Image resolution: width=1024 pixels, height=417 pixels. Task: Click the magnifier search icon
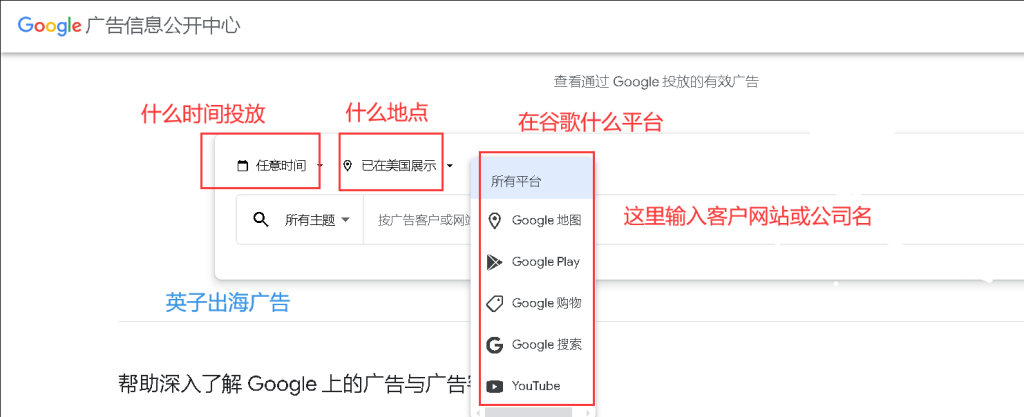(261, 220)
